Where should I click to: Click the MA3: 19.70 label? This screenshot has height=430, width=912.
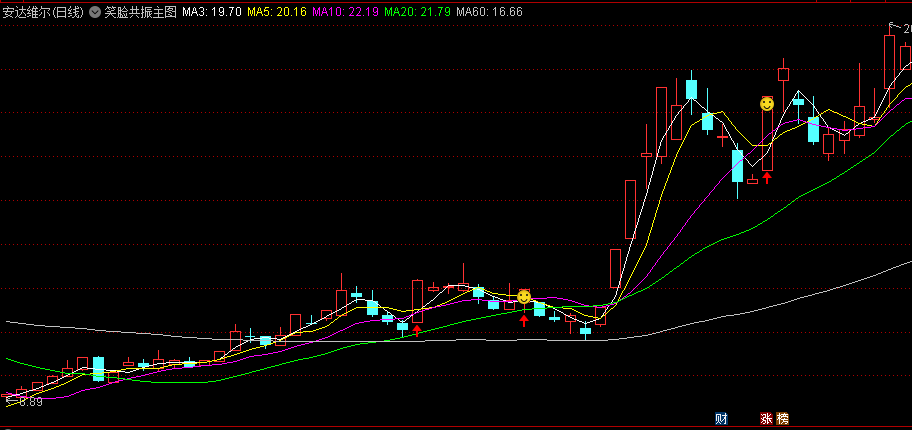pyautogui.click(x=212, y=12)
